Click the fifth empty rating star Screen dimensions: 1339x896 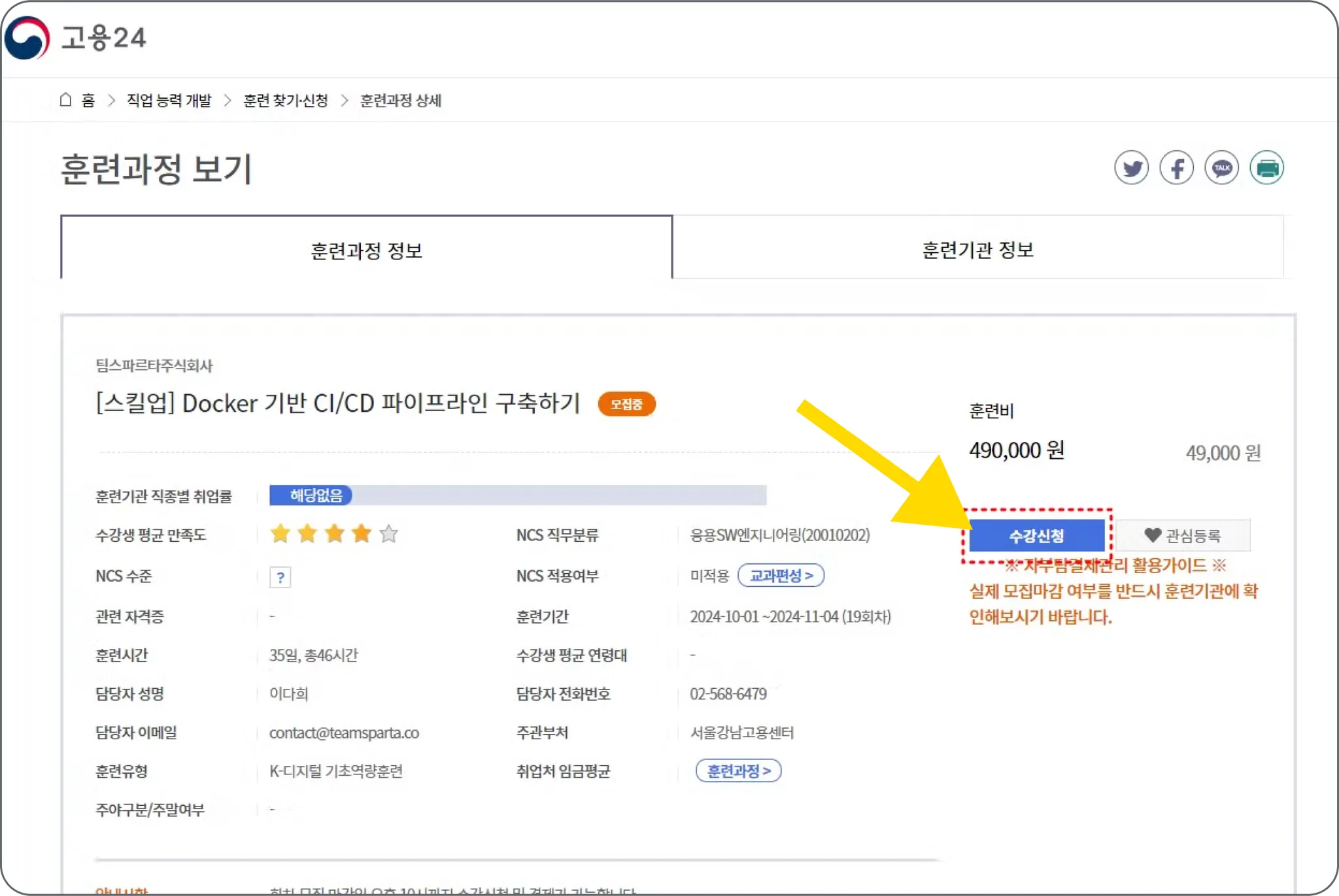tap(388, 534)
